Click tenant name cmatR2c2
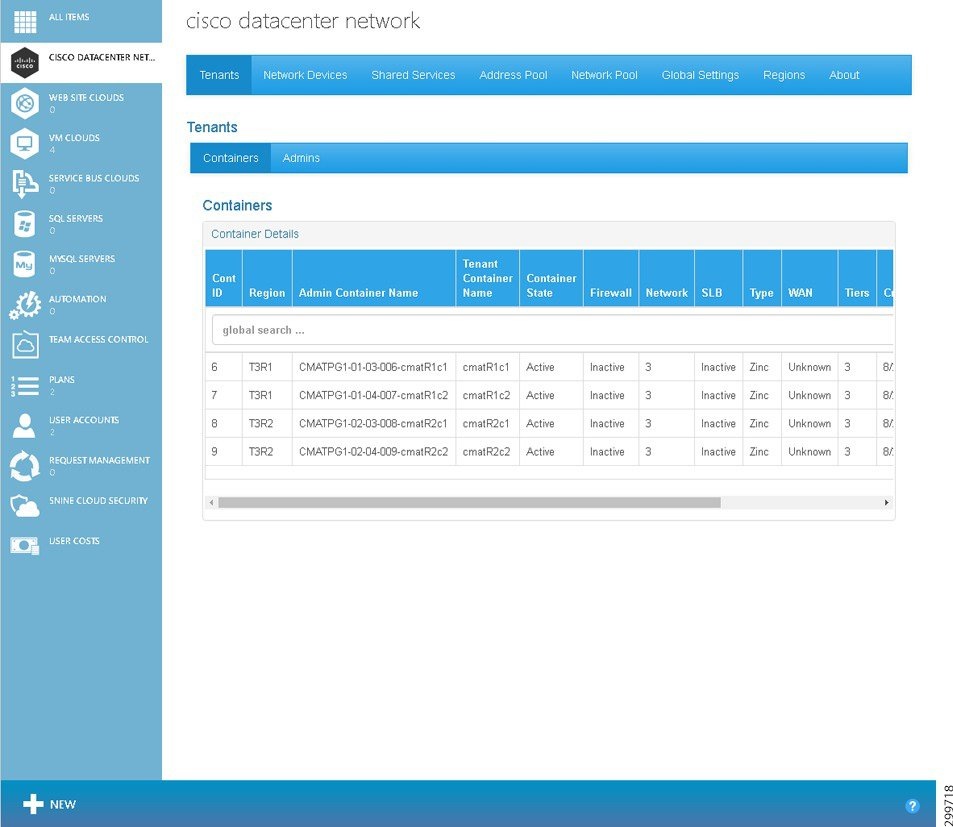 coord(486,451)
